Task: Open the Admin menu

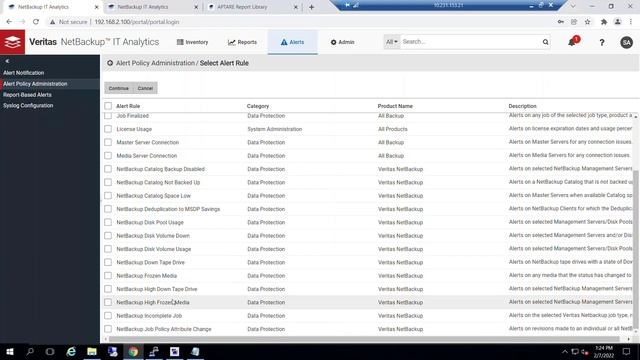Action: [342, 42]
